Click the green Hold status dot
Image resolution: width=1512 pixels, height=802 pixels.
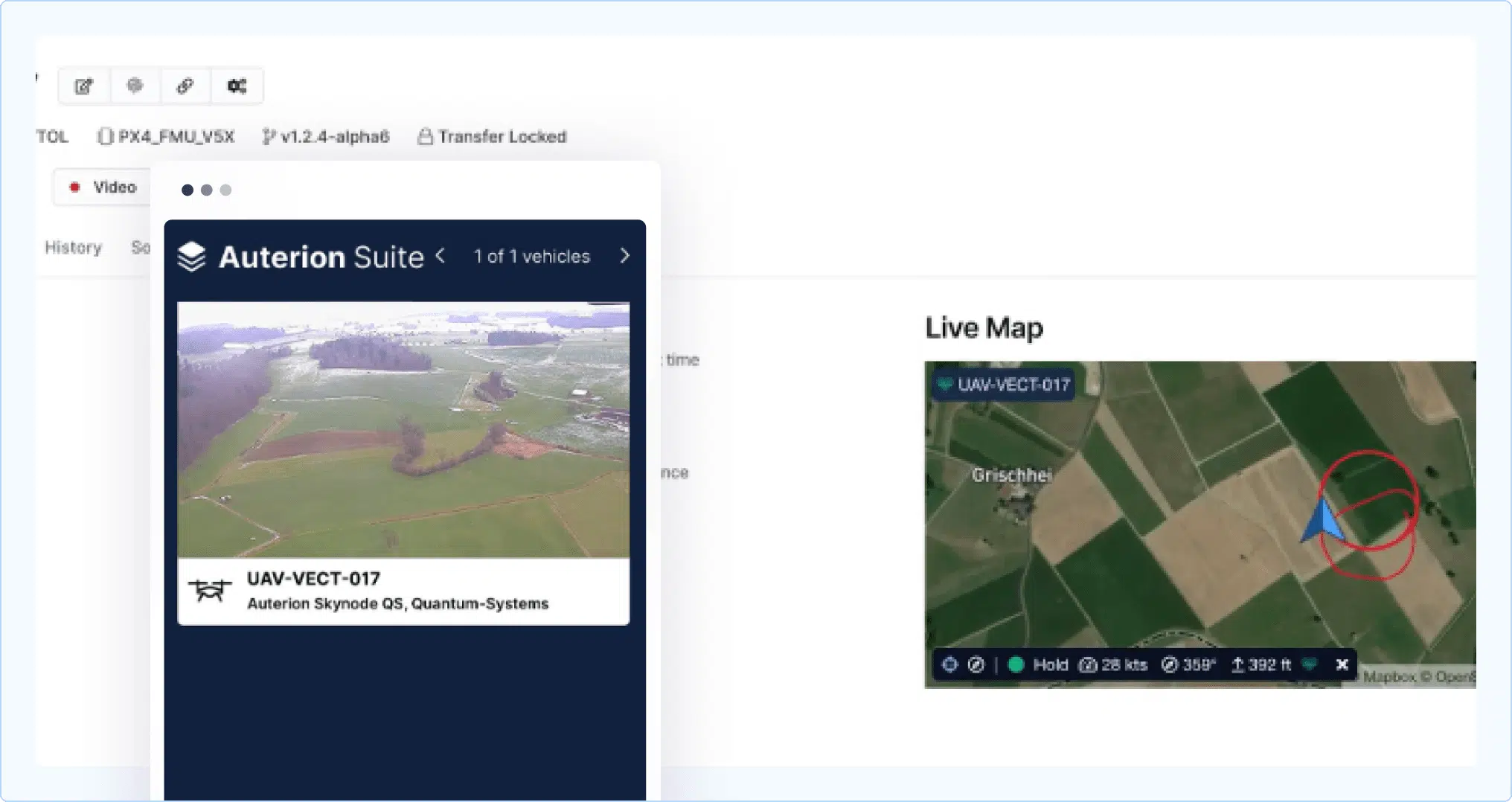pyautogui.click(x=1016, y=664)
